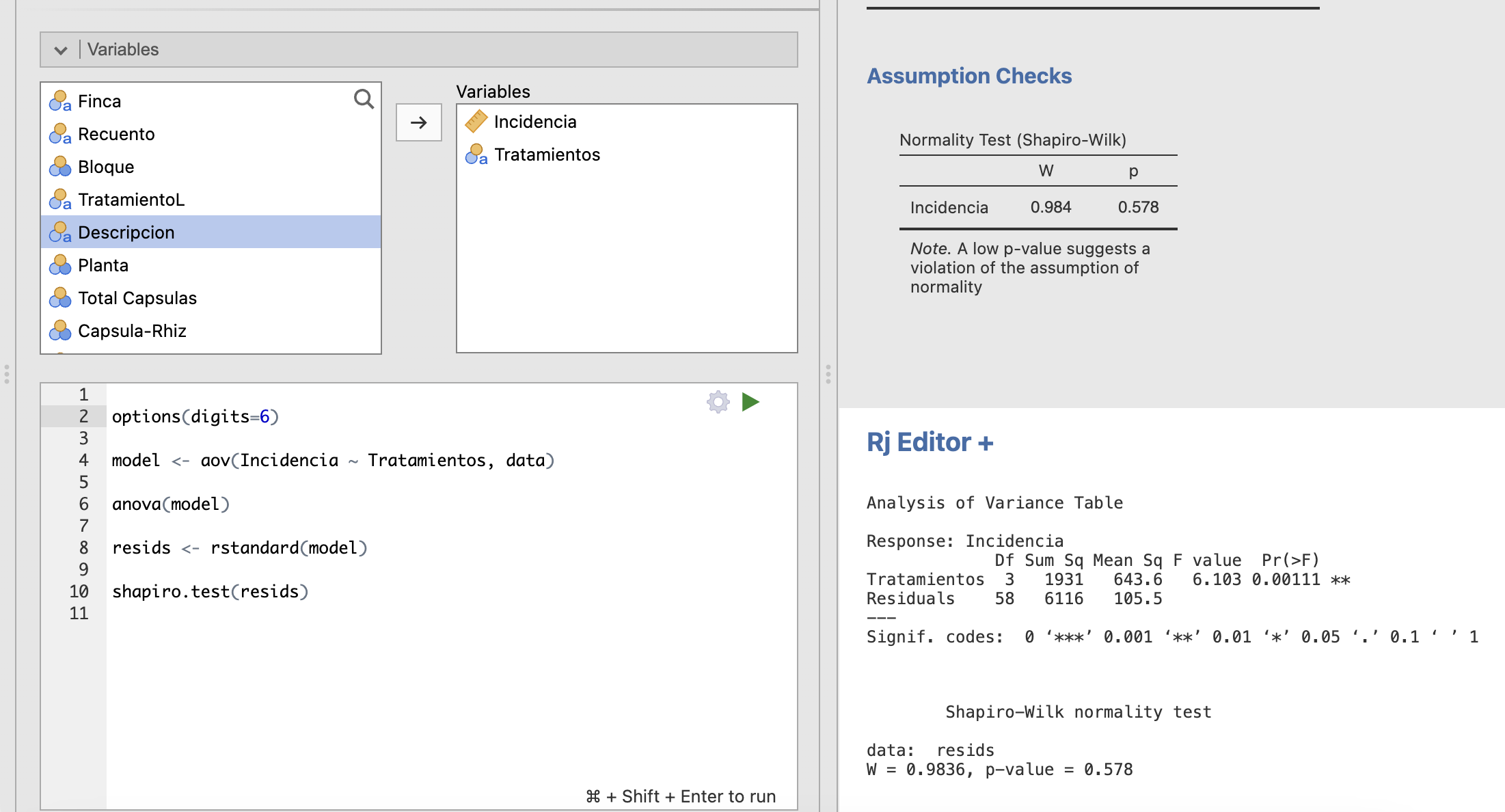Click the Bloque nominal variable icon
This screenshot has width=1505, height=812.
[60, 167]
